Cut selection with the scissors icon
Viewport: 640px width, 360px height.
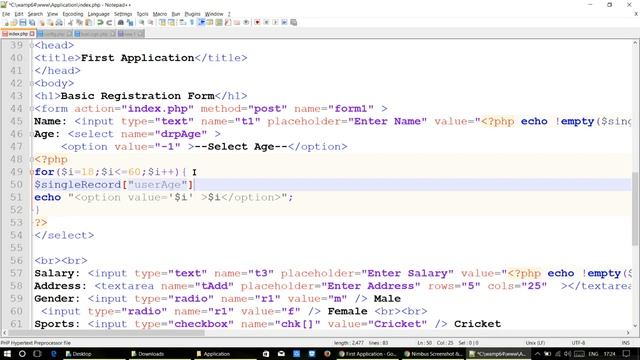pos(70,22)
